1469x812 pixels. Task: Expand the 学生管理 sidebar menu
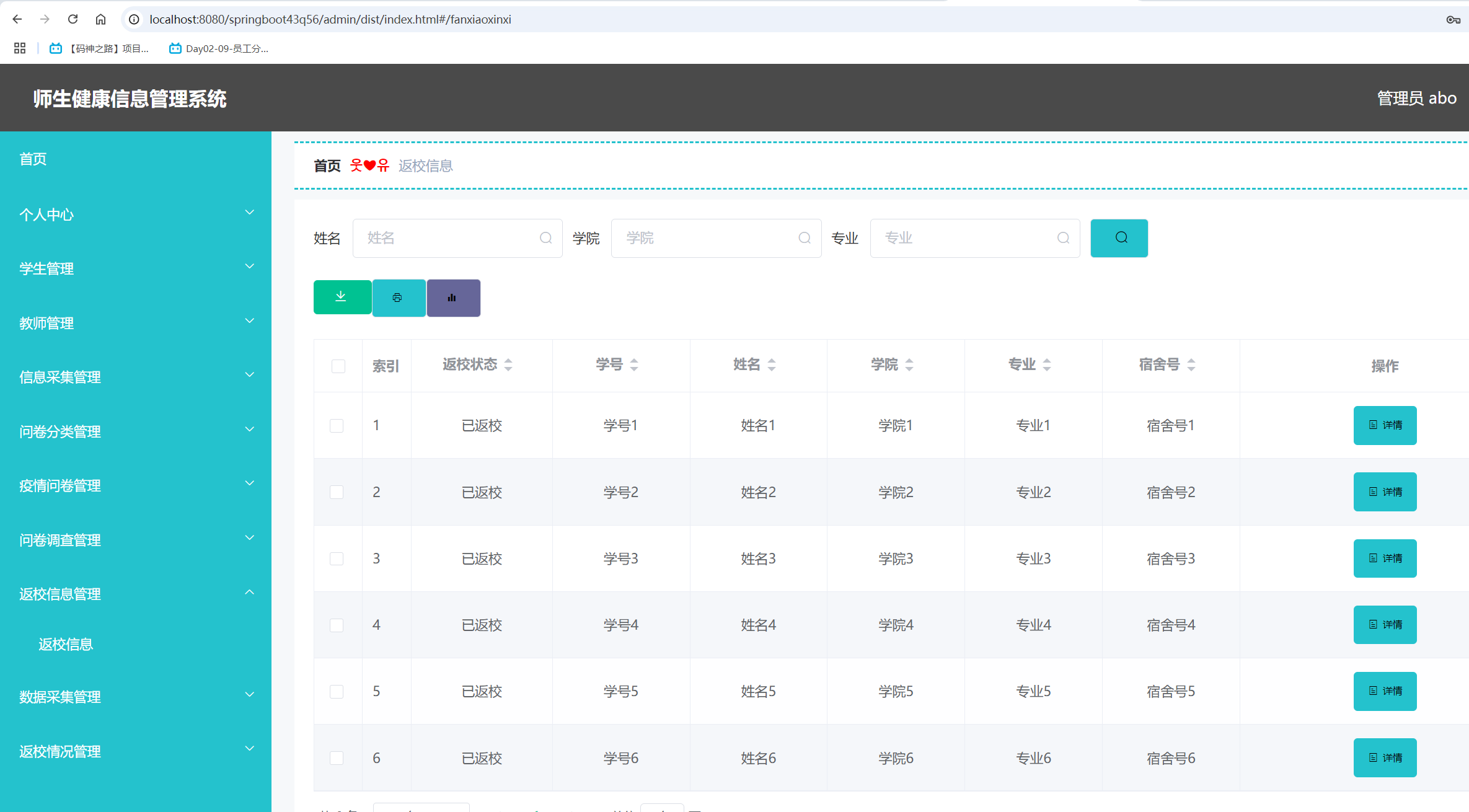tap(46, 268)
